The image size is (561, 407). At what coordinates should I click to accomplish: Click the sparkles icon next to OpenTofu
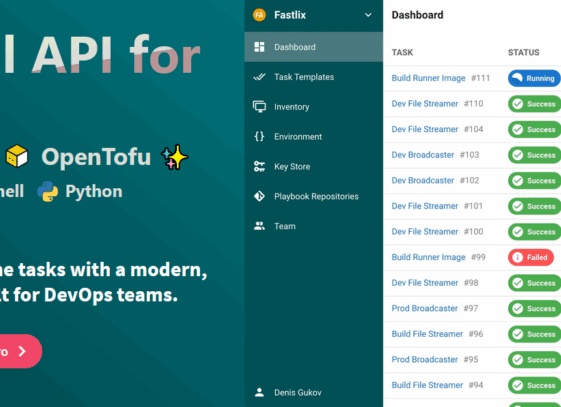174,157
